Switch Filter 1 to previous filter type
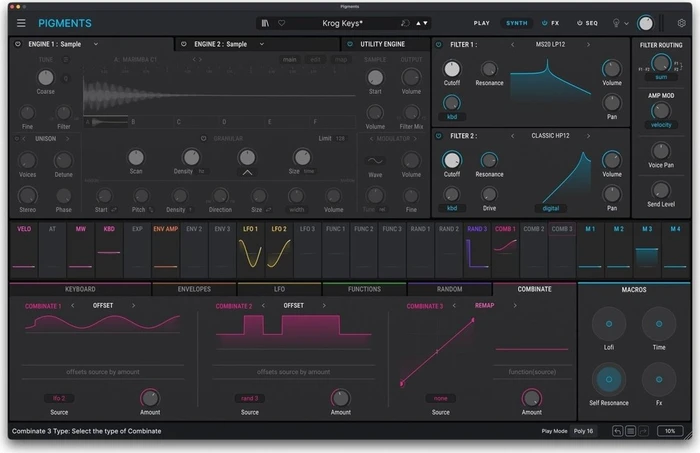 pyautogui.click(x=512, y=45)
